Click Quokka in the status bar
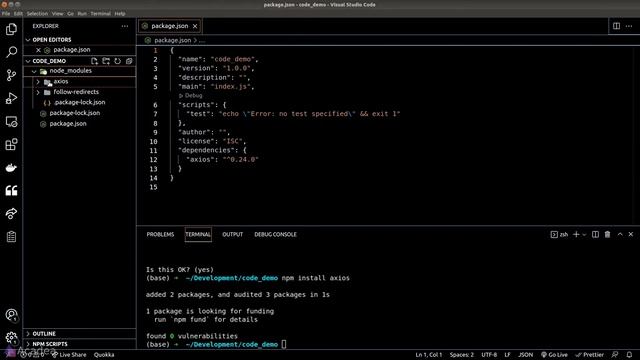Viewport: 640px width, 360px height. click(x=104, y=355)
